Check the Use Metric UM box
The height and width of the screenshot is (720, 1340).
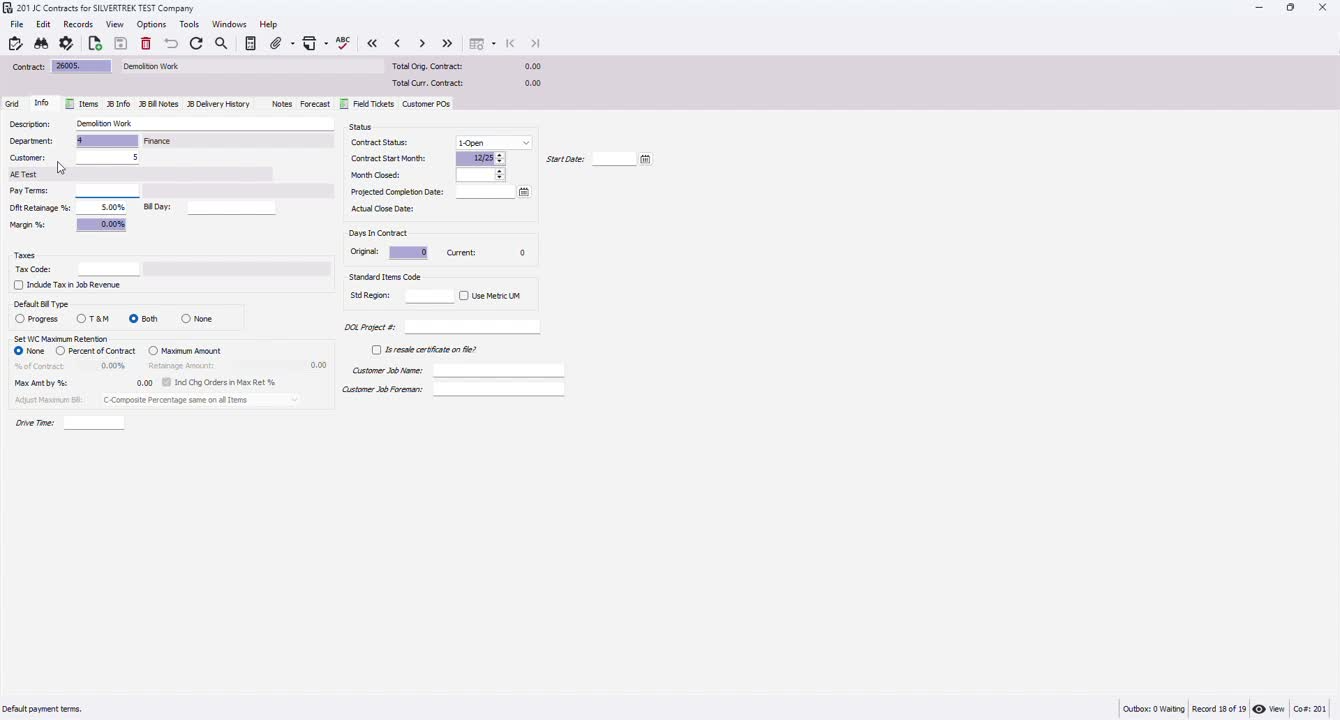point(464,296)
